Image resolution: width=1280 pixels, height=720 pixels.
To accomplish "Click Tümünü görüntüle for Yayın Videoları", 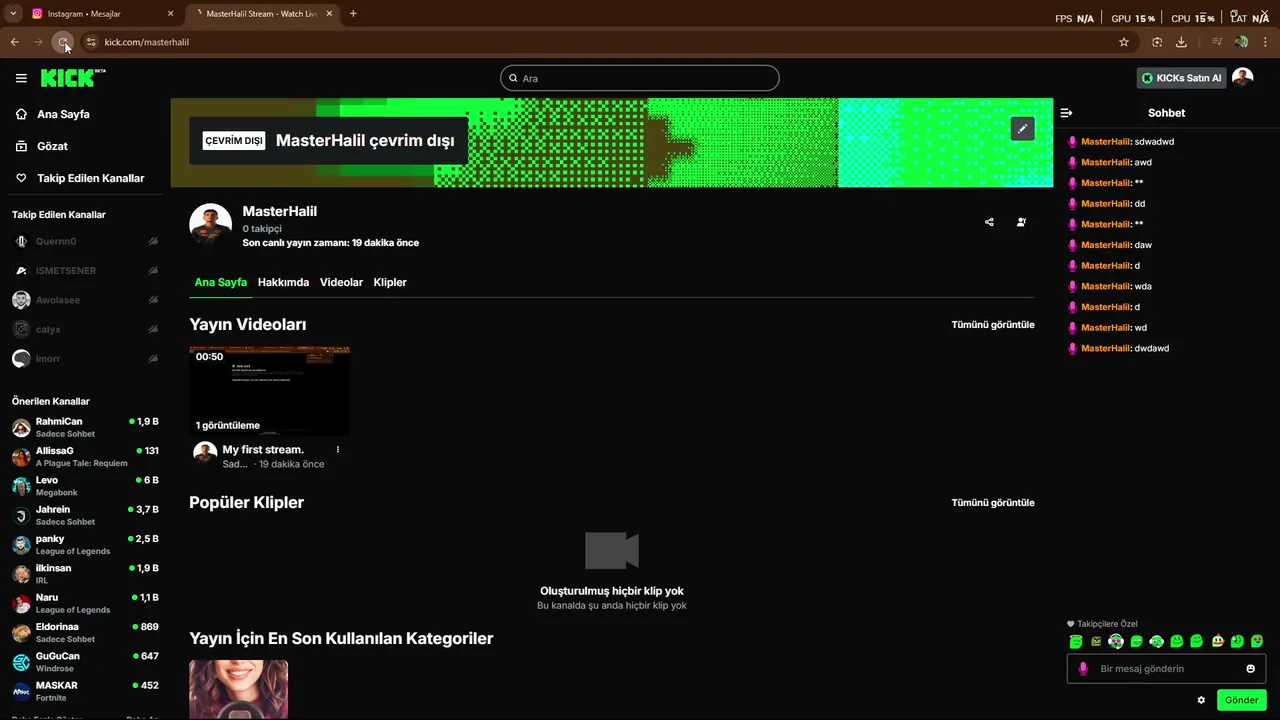I will [x=993, y=325].
